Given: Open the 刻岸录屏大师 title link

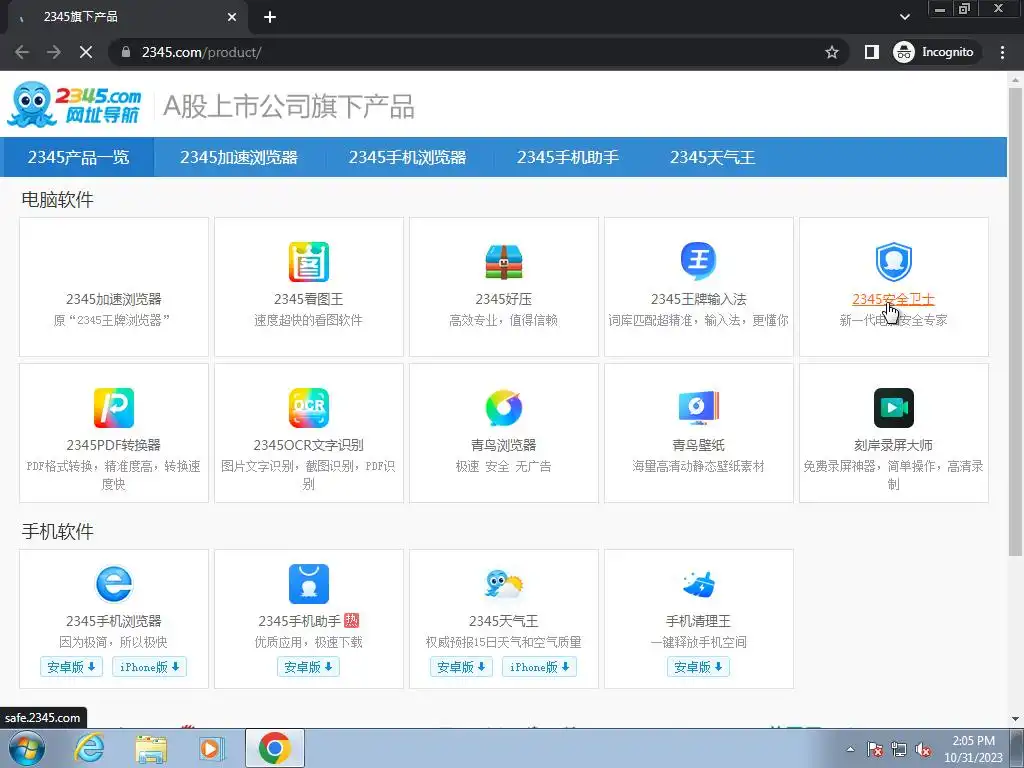Looking at the screenshot, I should (893, 445).
